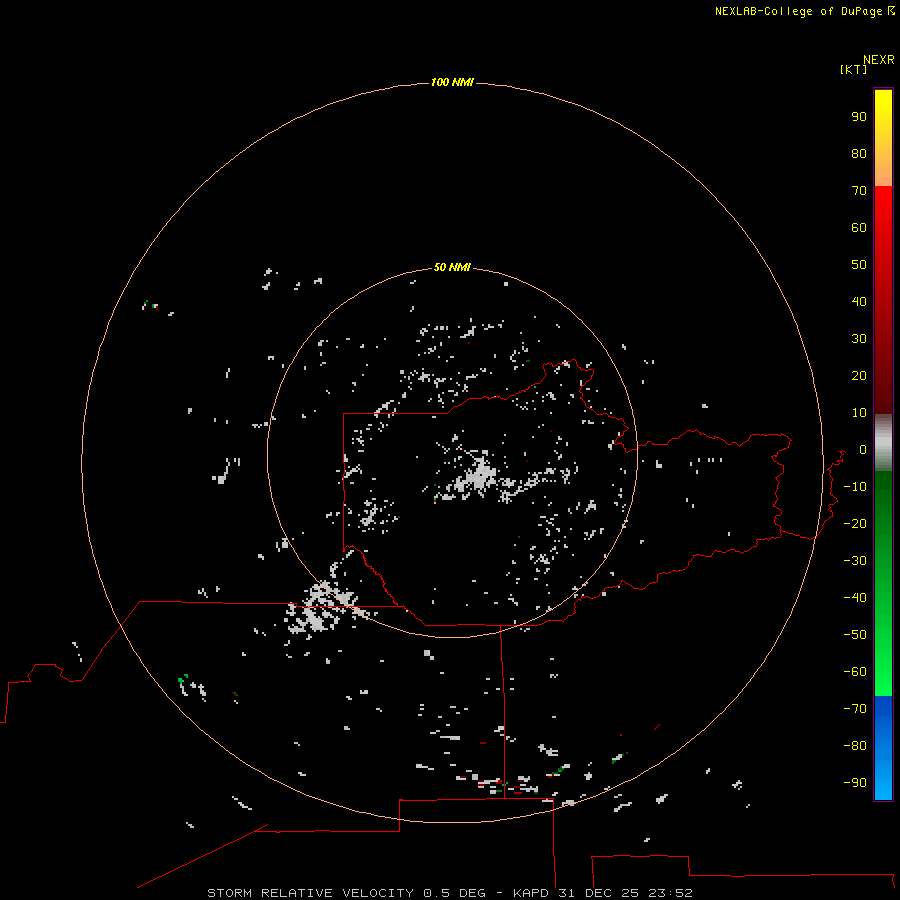Click the -10 value on the velocity scale
Viewport: 900px width, 900px height.
pos(855,487)
